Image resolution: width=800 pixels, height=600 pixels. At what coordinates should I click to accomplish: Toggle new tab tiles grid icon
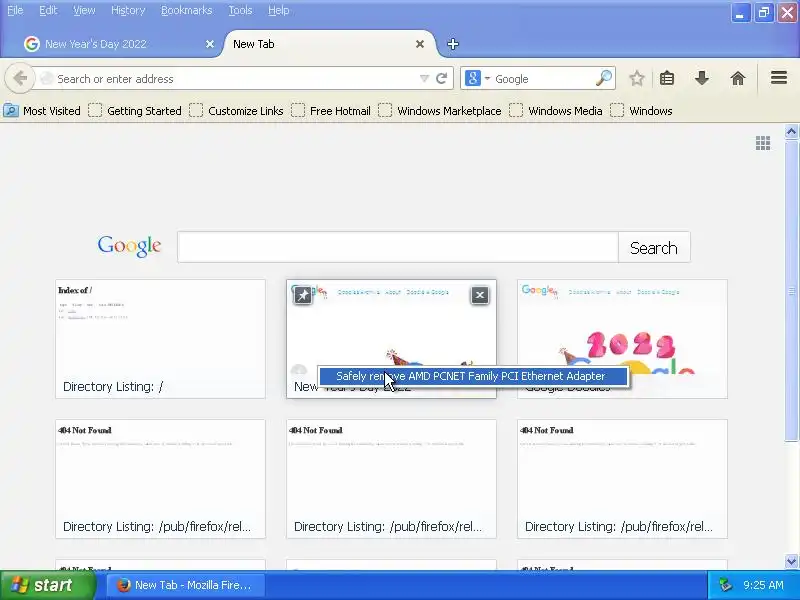[763, 143]
